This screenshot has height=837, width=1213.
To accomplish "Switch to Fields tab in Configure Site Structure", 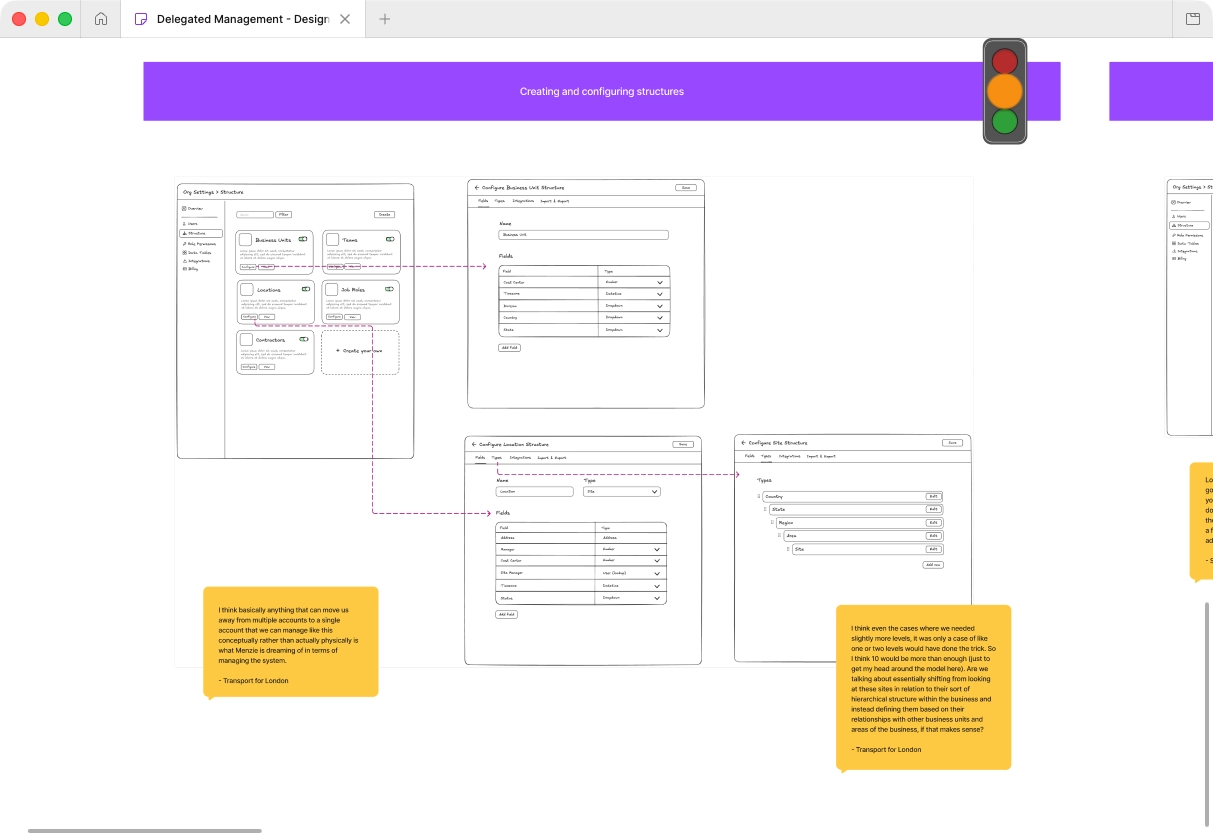I will pos(749,456).
